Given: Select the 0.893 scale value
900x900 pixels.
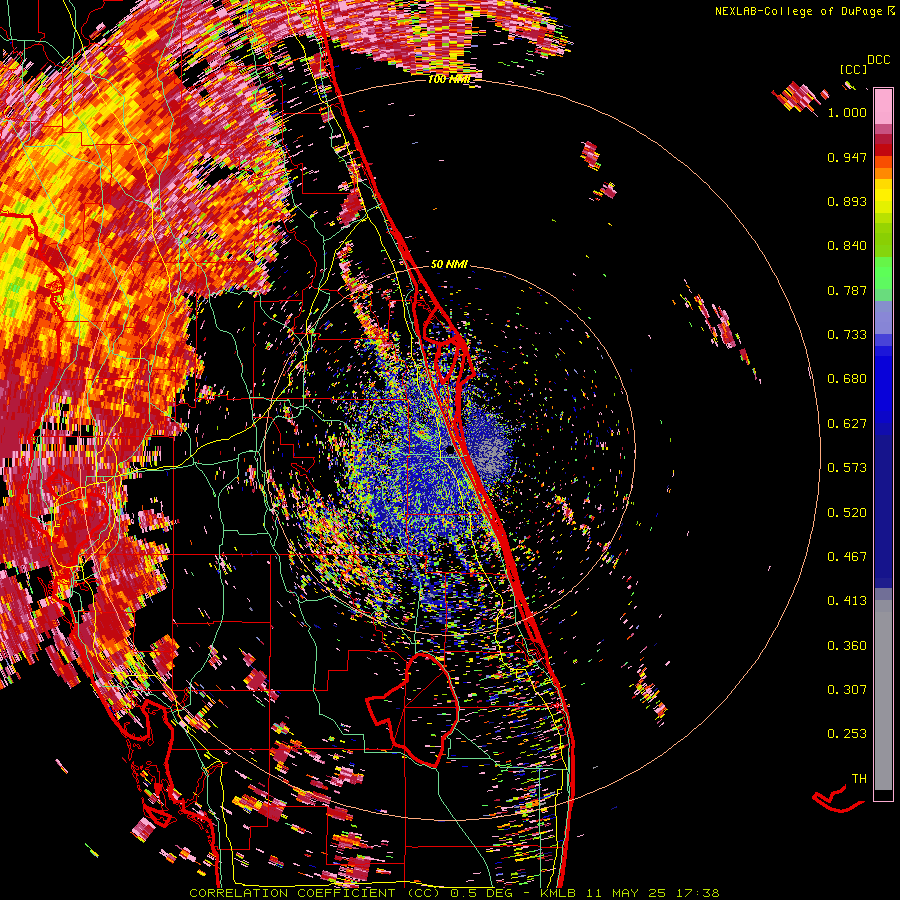Looking at the screenshot, I should click(847, 201).
